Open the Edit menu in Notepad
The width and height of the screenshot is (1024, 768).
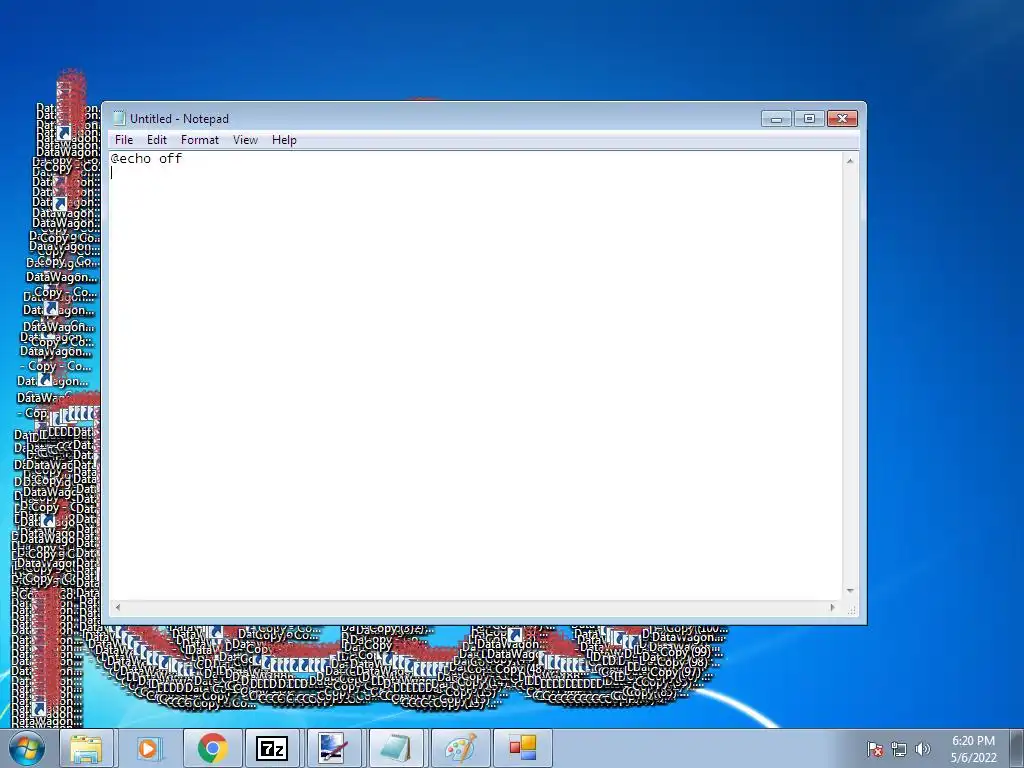tap(156, 140)
